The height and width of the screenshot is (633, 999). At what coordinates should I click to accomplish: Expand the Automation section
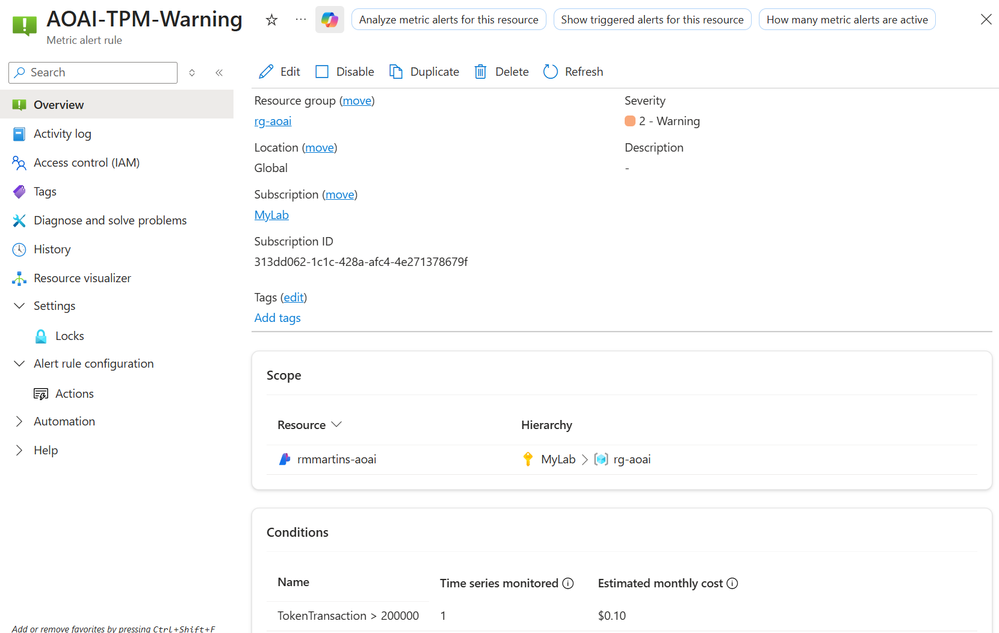click(x=19, y=422)
